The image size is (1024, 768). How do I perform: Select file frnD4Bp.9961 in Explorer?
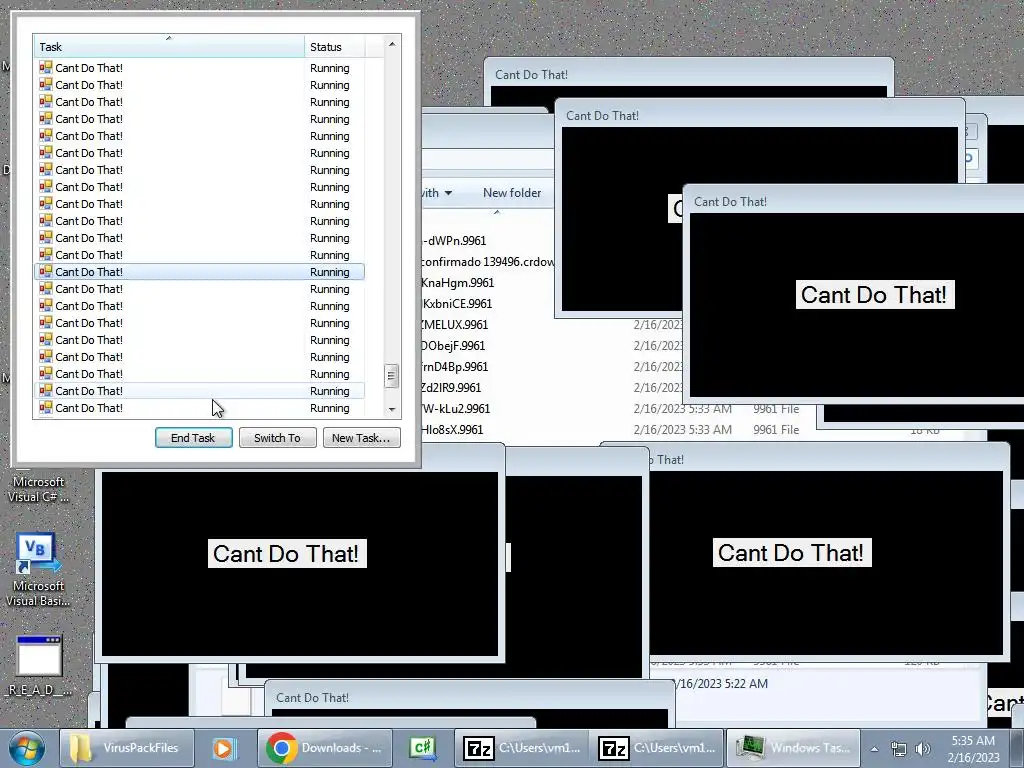(455, 366)
